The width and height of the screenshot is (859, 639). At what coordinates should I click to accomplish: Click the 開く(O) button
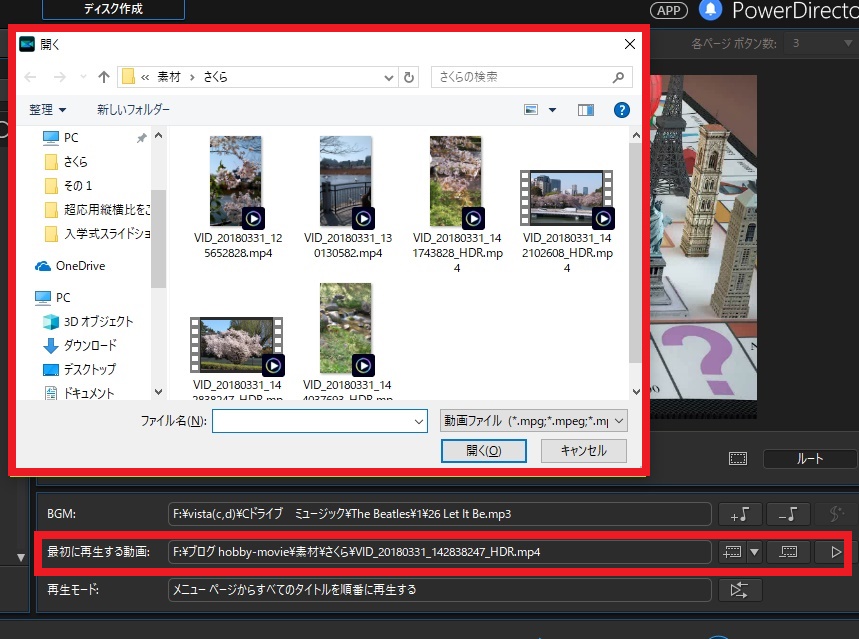484,450
